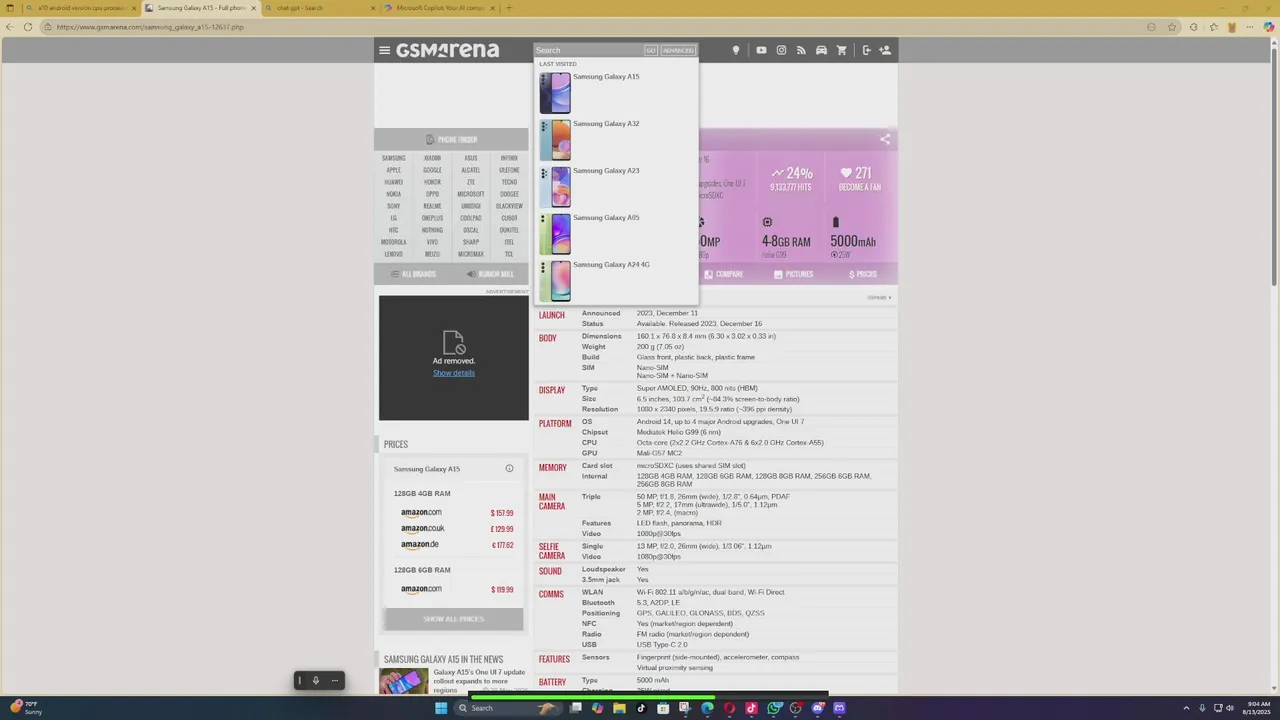Screen dimensions: 1280x720
Task: Select the GOOGLE brand link
Action: 432,170
